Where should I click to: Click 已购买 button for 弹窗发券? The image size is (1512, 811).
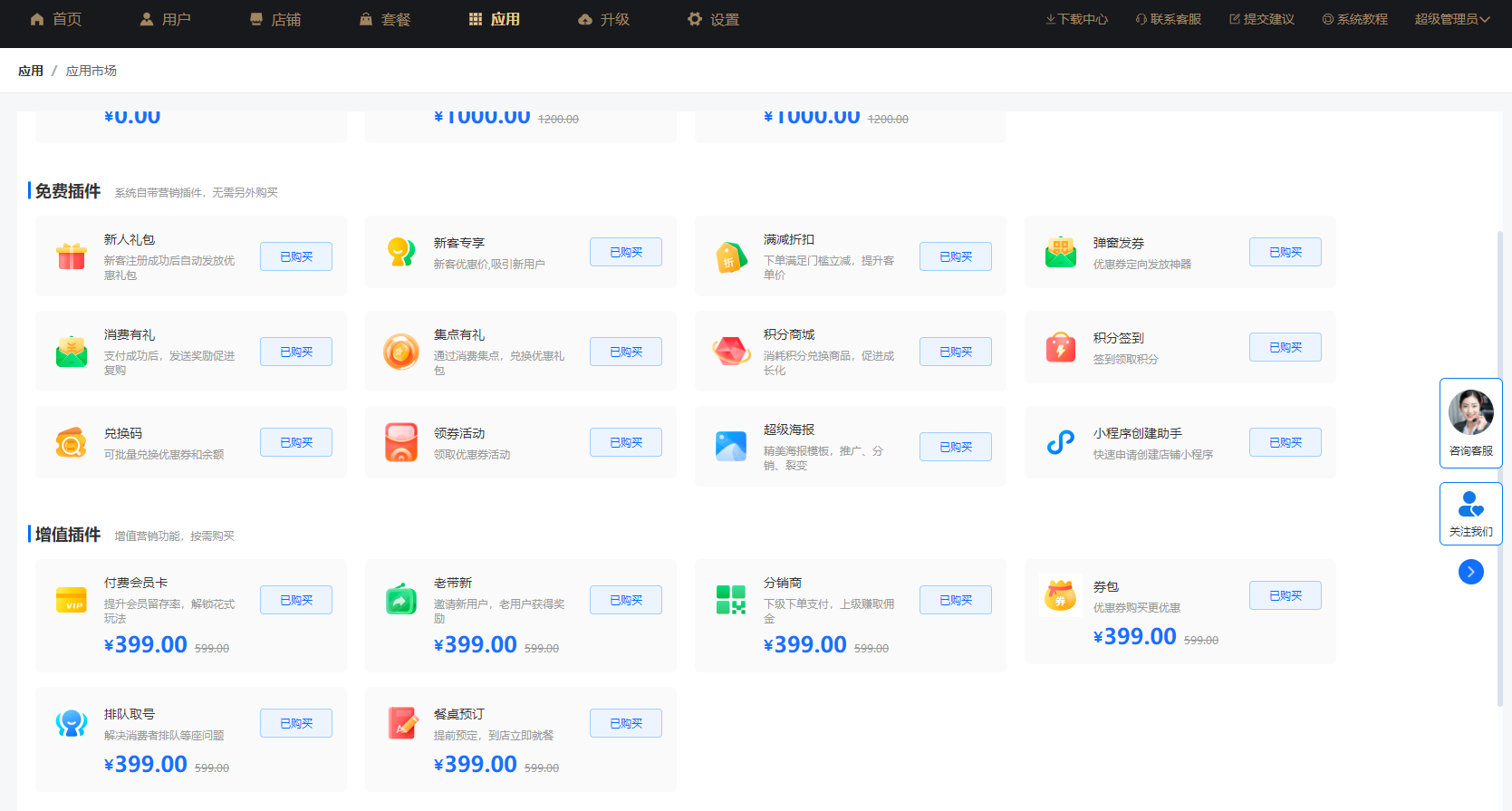[1285, 252]
